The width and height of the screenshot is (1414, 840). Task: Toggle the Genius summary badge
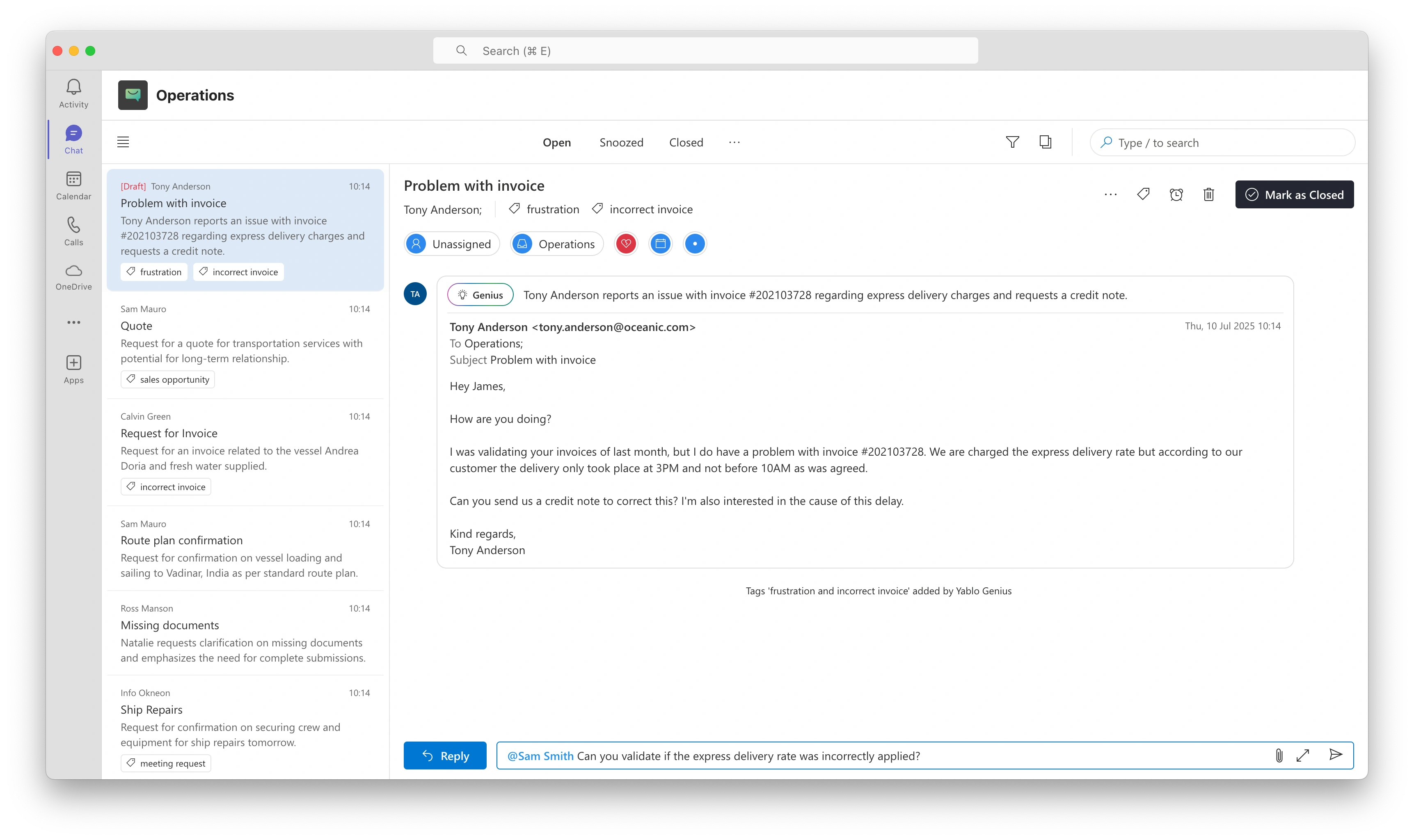point(480,295)
